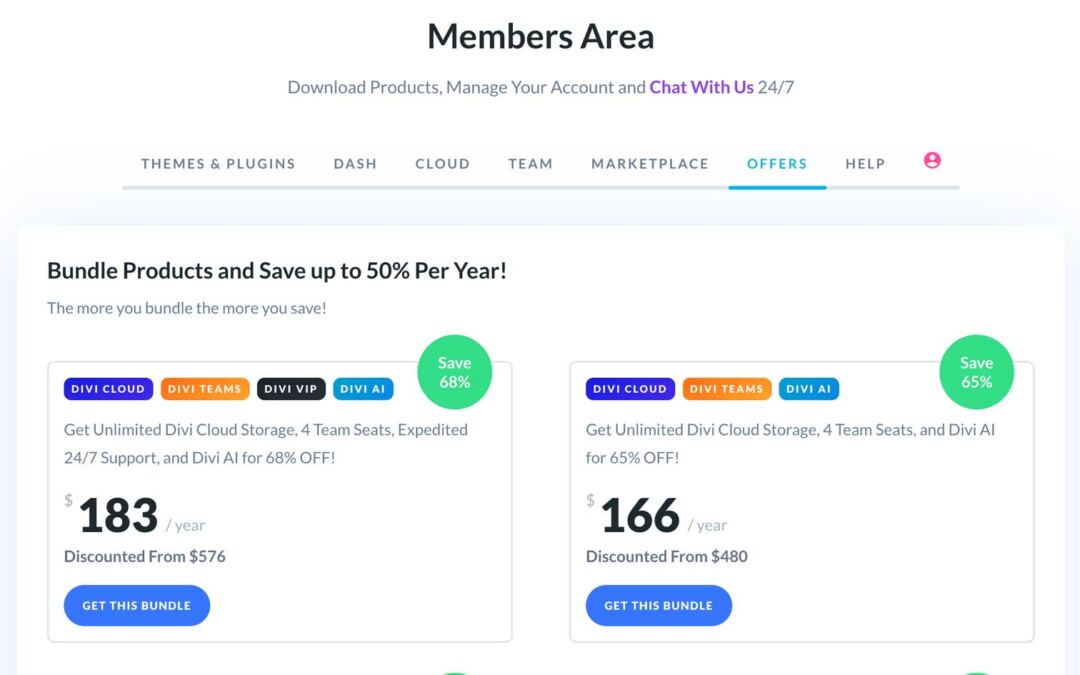Click Divi Teams tag in second bundle
The height and width of the screenshot is (675, 1080).
tap(726, 389)
